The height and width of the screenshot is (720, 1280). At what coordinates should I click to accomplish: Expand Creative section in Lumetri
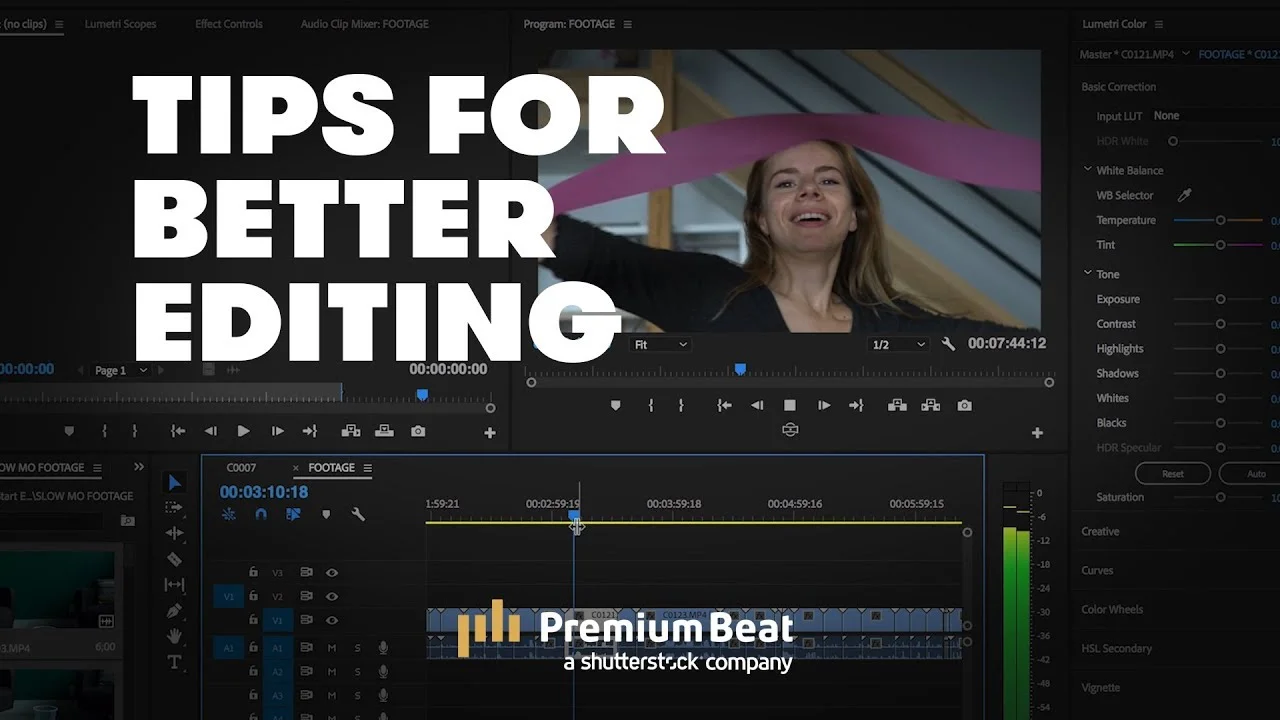1100,531
